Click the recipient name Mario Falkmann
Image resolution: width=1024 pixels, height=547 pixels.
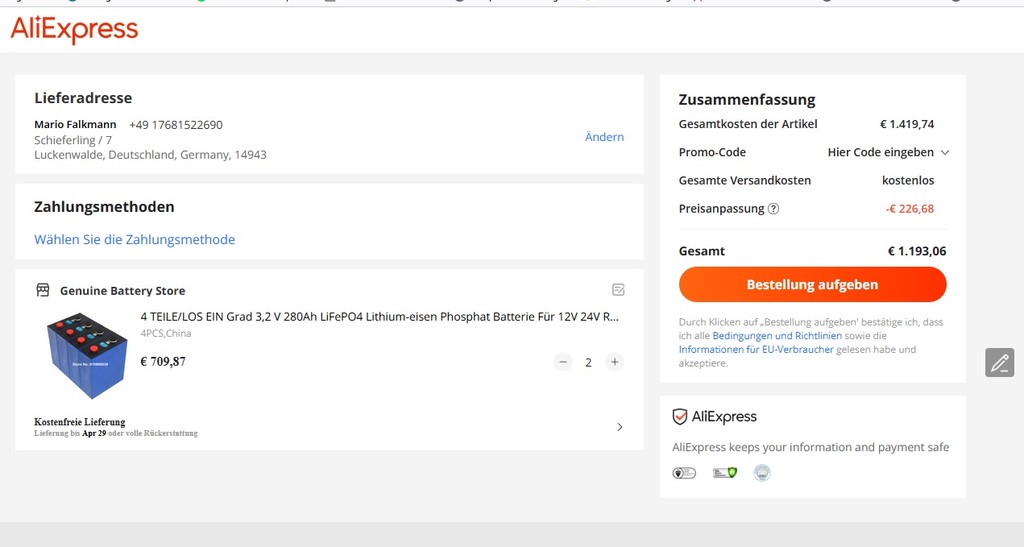(x=75, y=125)
